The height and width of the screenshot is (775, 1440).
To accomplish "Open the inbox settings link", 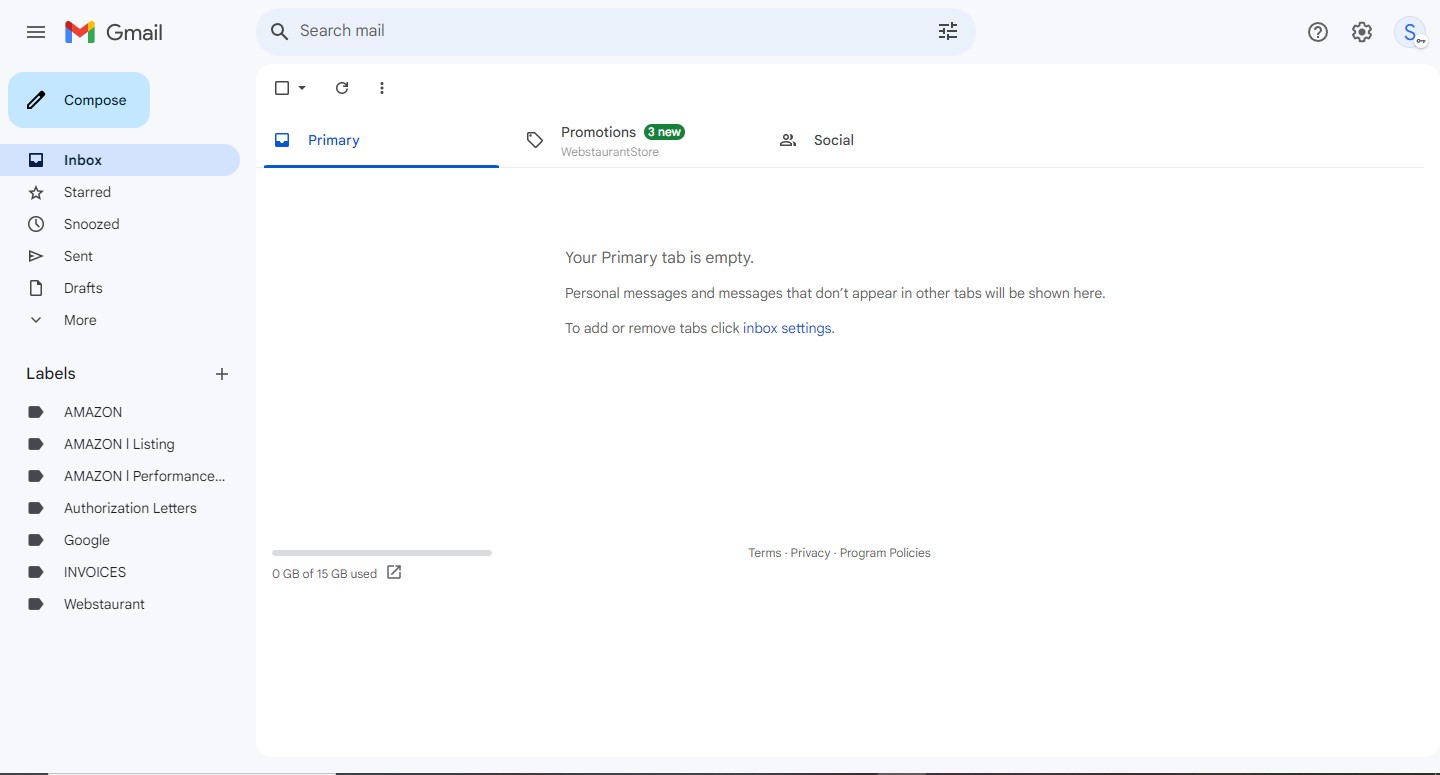I will click(787, 328).
